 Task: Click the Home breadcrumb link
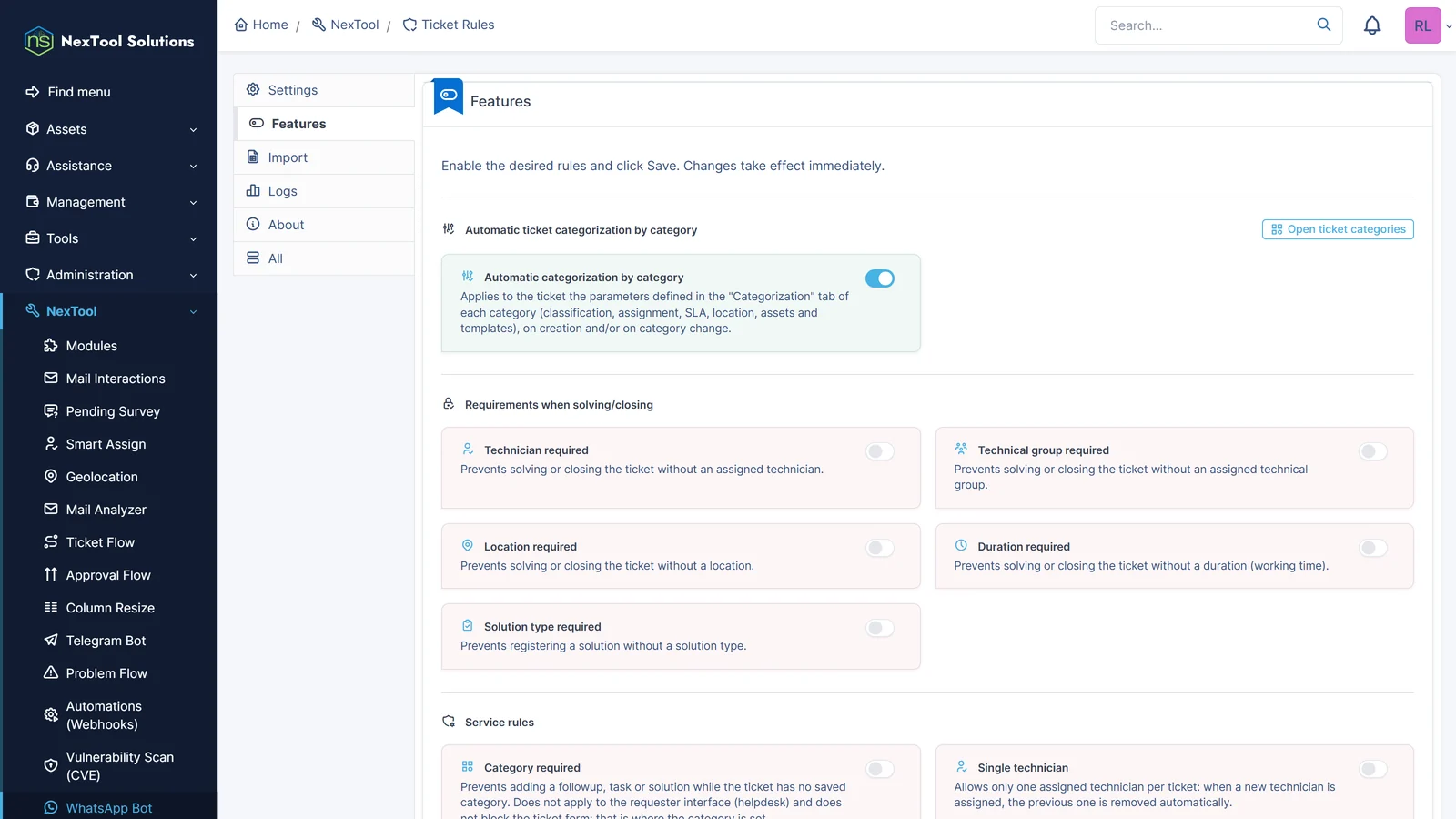click(261, 25)
